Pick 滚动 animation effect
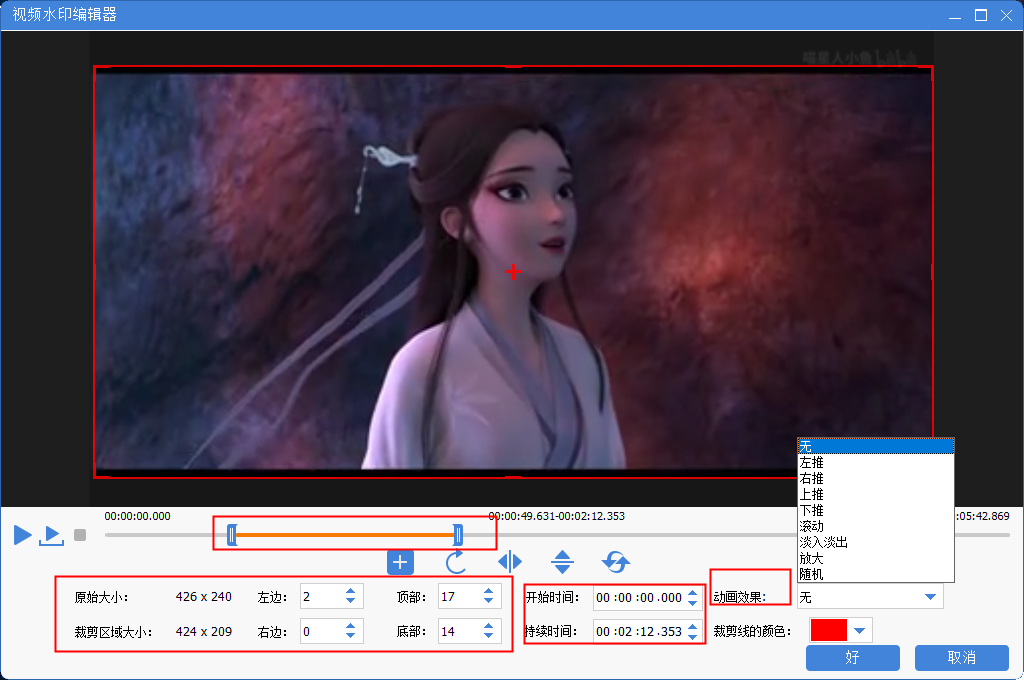 click(x=876, y=526)
